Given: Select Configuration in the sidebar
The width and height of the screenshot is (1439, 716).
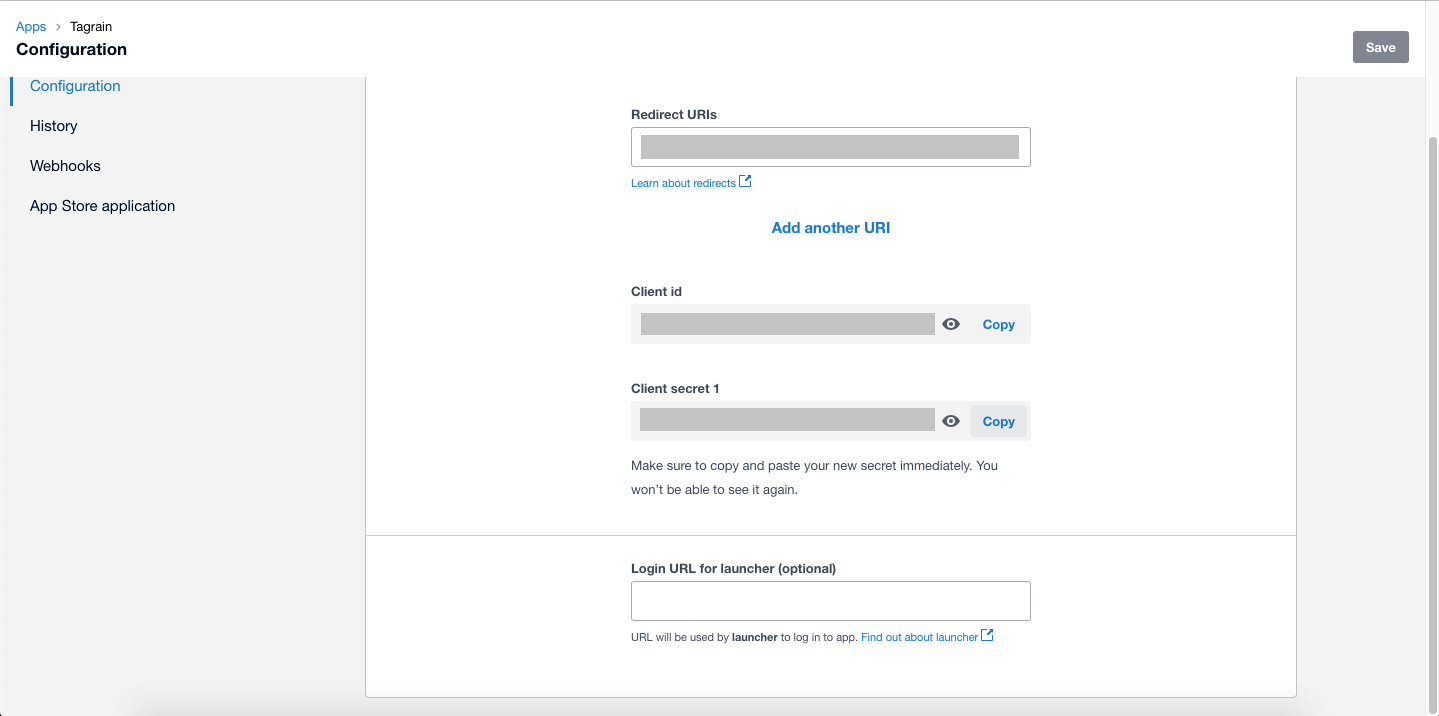Looking at the screenshot, I should (75, 86).
